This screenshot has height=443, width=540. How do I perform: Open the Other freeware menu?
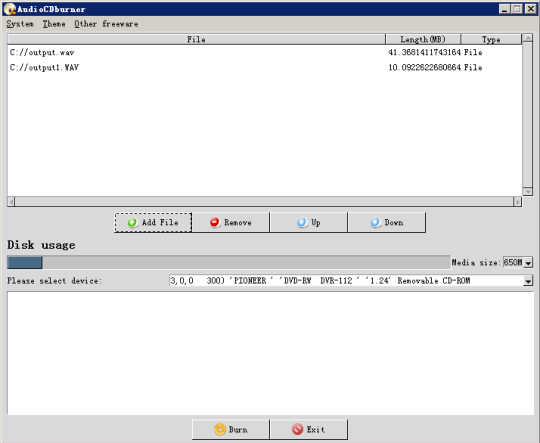click(x=106, y=24)
